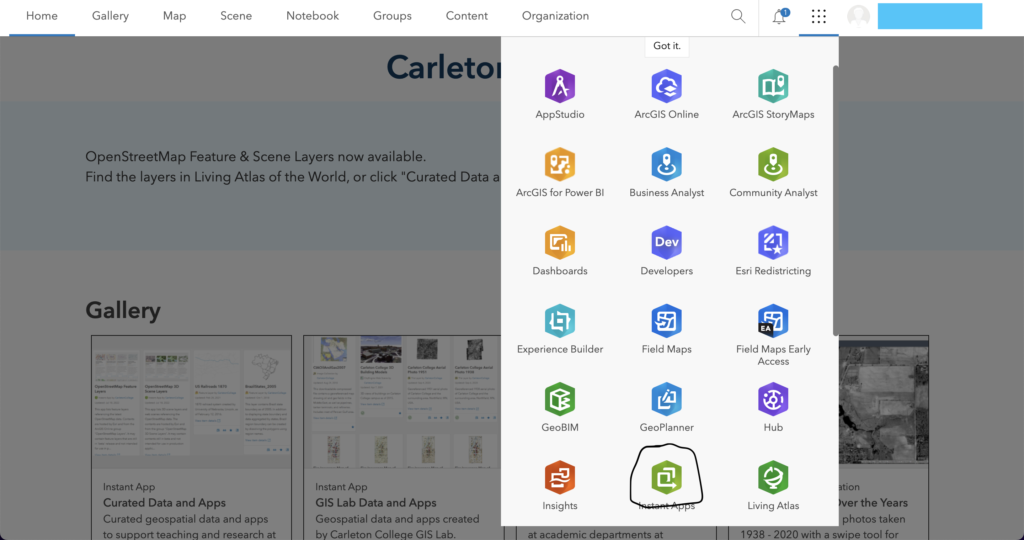
Task: Go to the Home tab
Action: coord(42,16)
